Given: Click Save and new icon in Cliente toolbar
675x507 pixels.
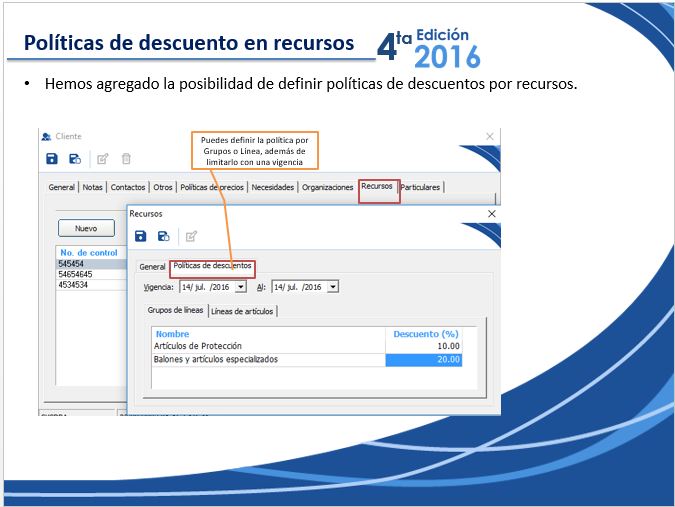Looking at the screenshot, I should (75, 159).
